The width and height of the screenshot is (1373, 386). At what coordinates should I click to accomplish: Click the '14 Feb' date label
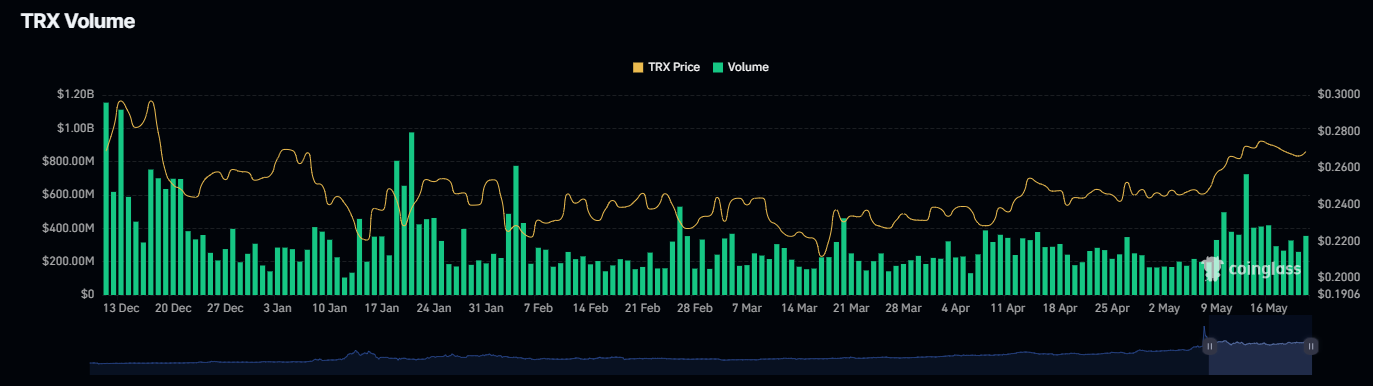point(590,309)
